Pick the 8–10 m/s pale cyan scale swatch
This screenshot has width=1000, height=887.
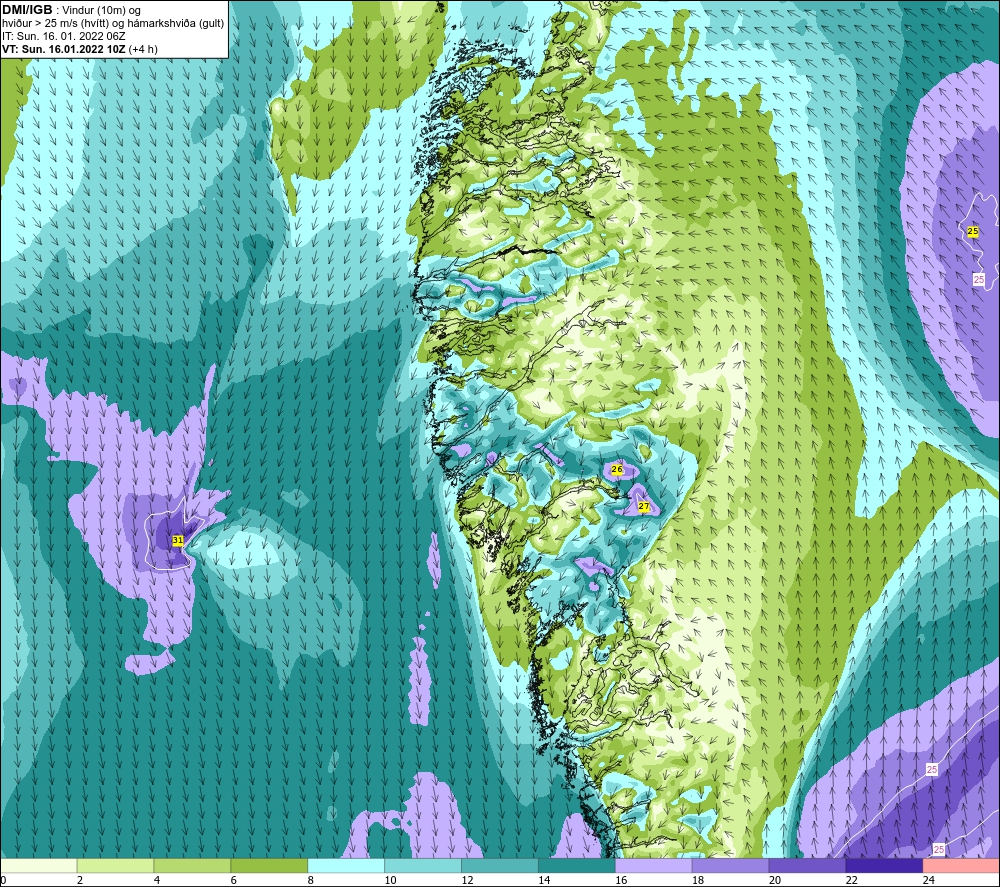click(346, 865)
